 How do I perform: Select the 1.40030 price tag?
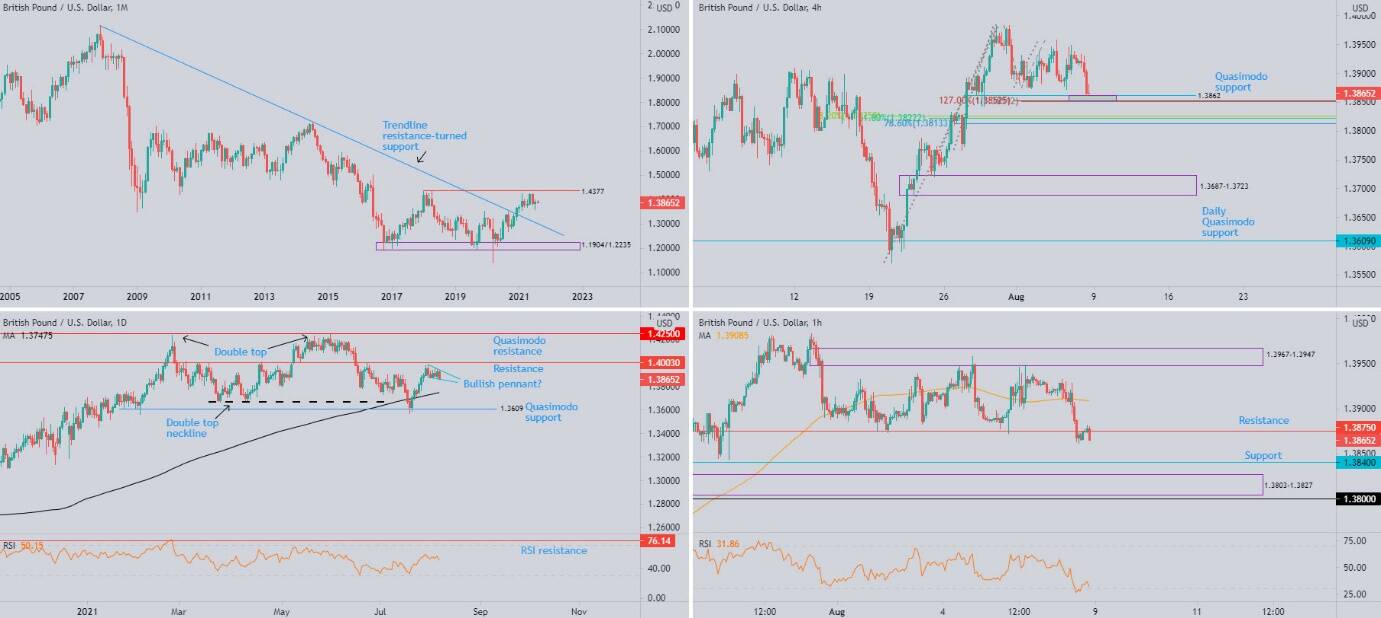click(x=661, y=363)
